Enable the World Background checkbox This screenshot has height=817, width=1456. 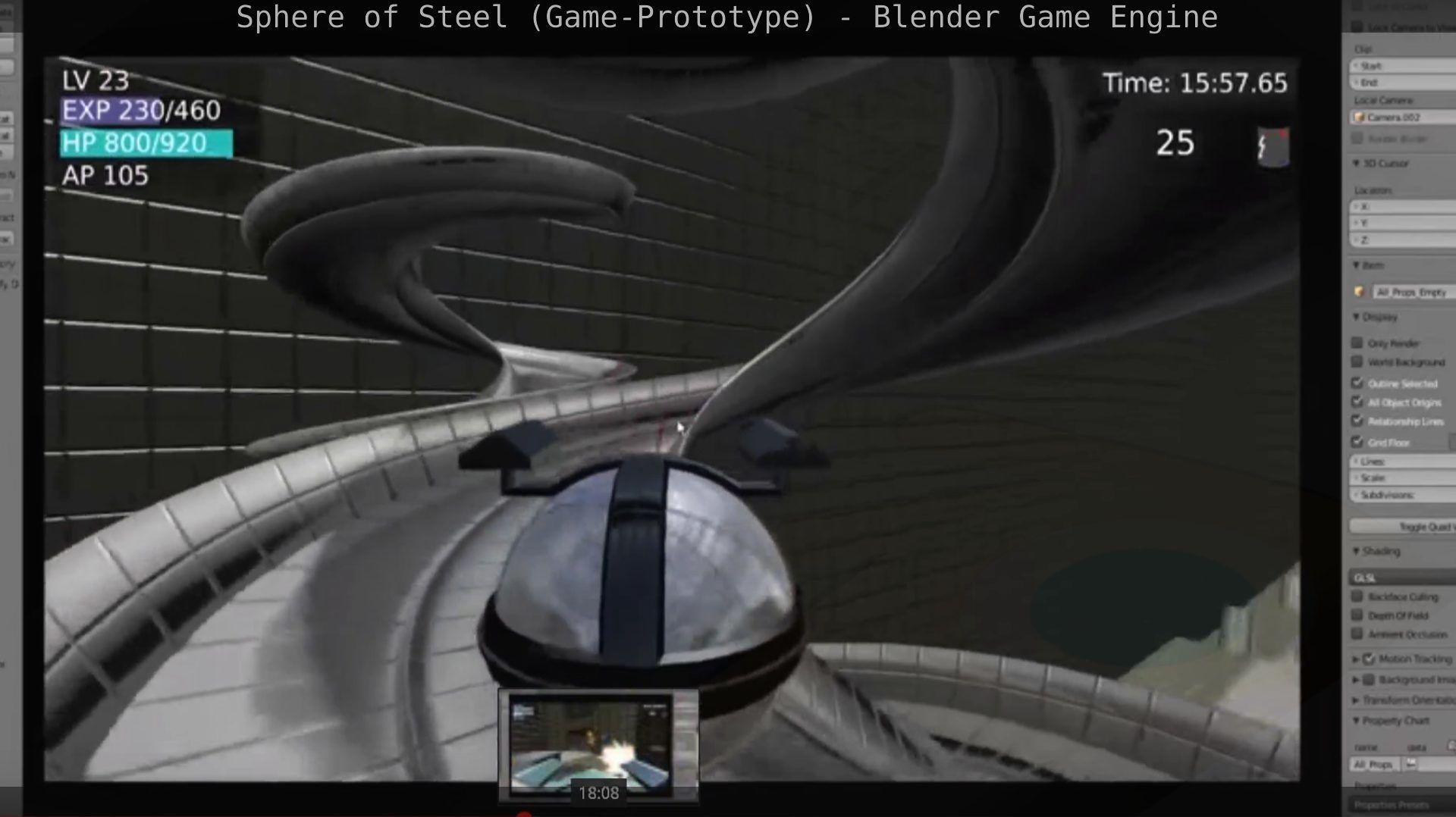pos(1357,362)
